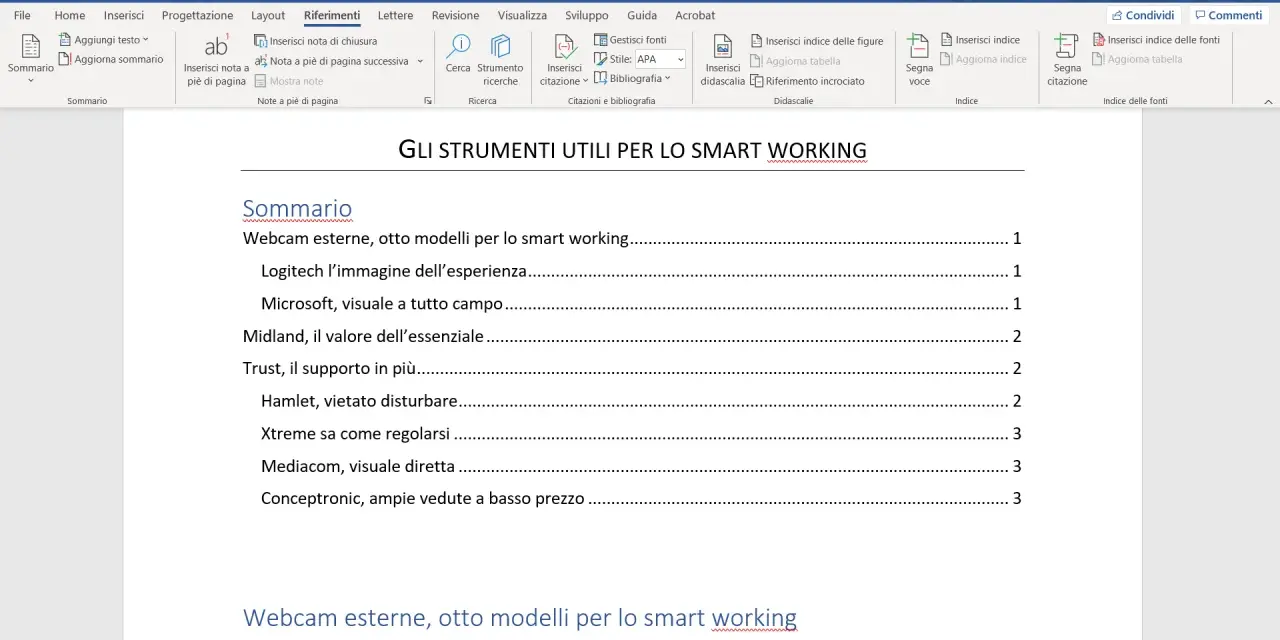Click Inserisci indice delle figure
The image size is (1280, 640).
[x=817, y=41]
